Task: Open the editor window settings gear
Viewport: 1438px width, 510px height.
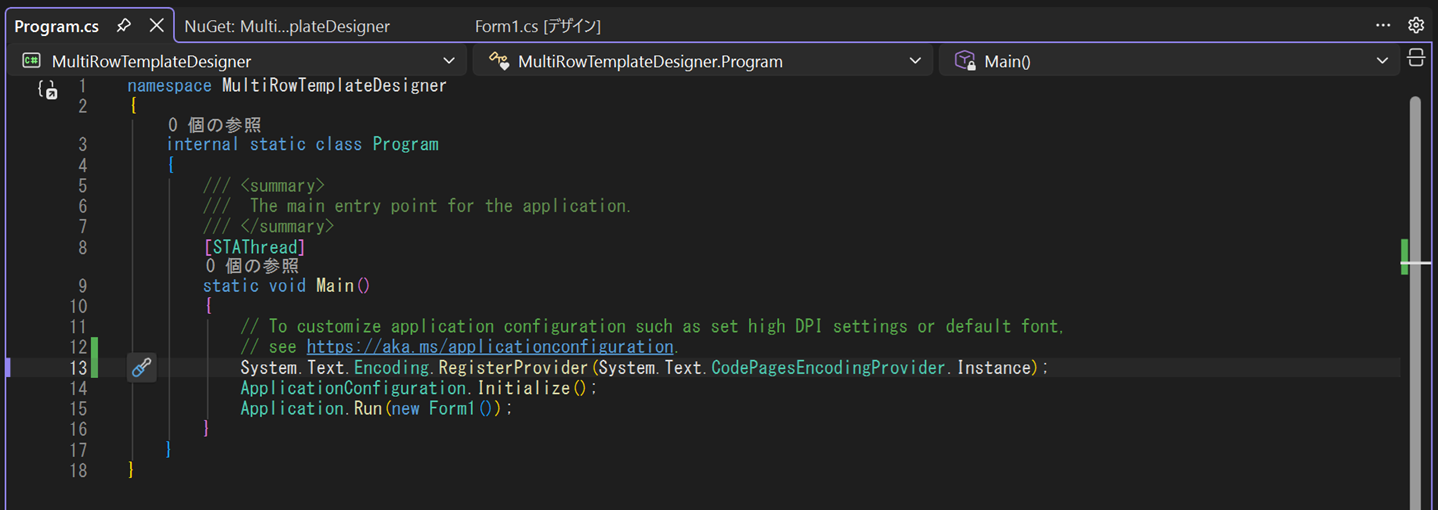Action: 1416,25
